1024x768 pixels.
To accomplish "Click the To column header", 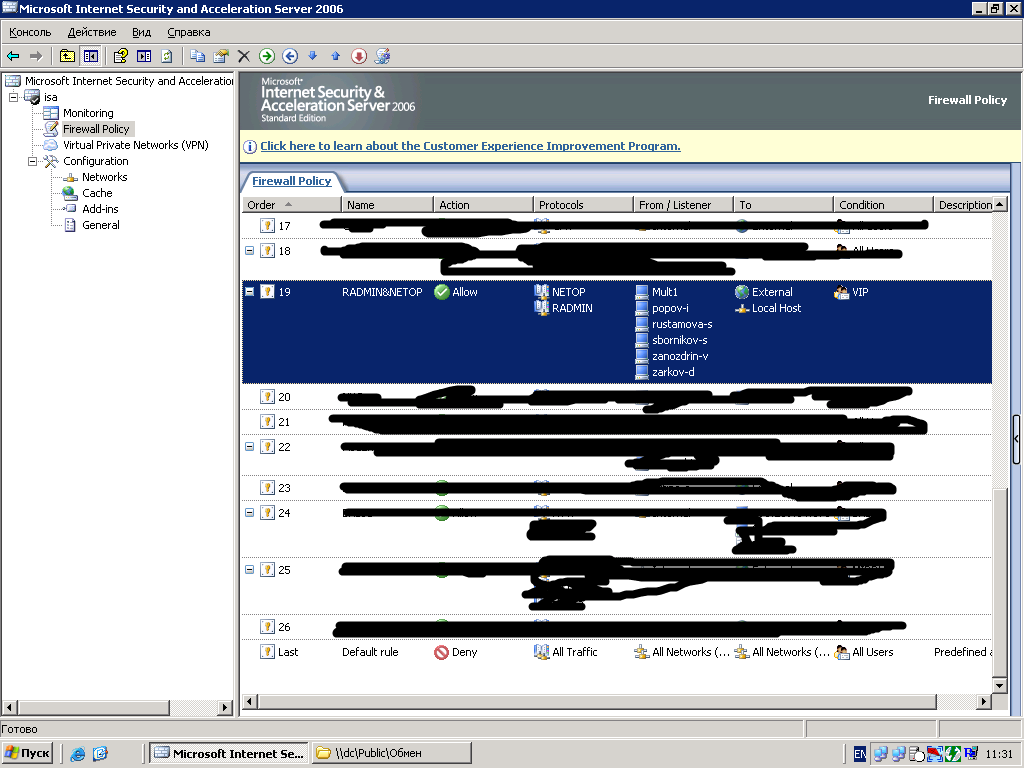I will [x=784, y=204].
